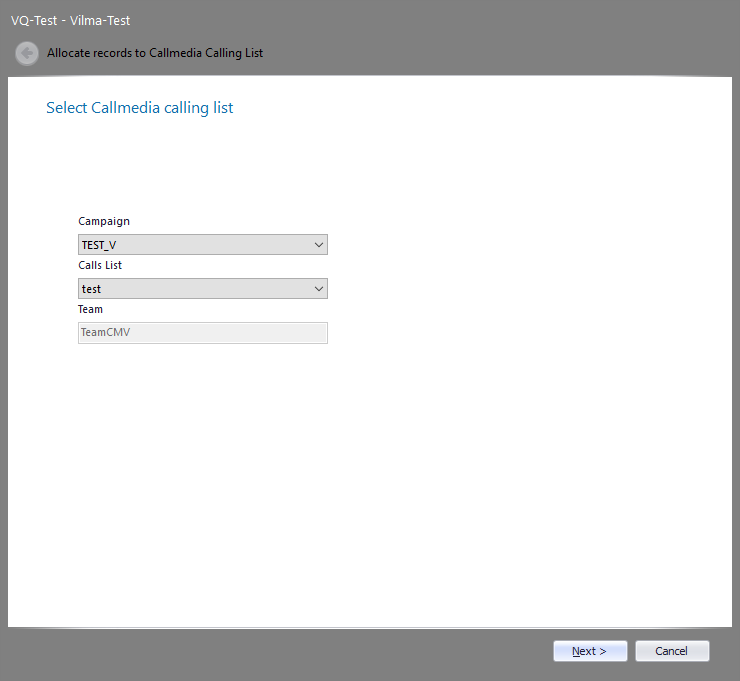The image size is (740, 681).
Task: Proceed with the Next > button
Action: coord(590,651)
